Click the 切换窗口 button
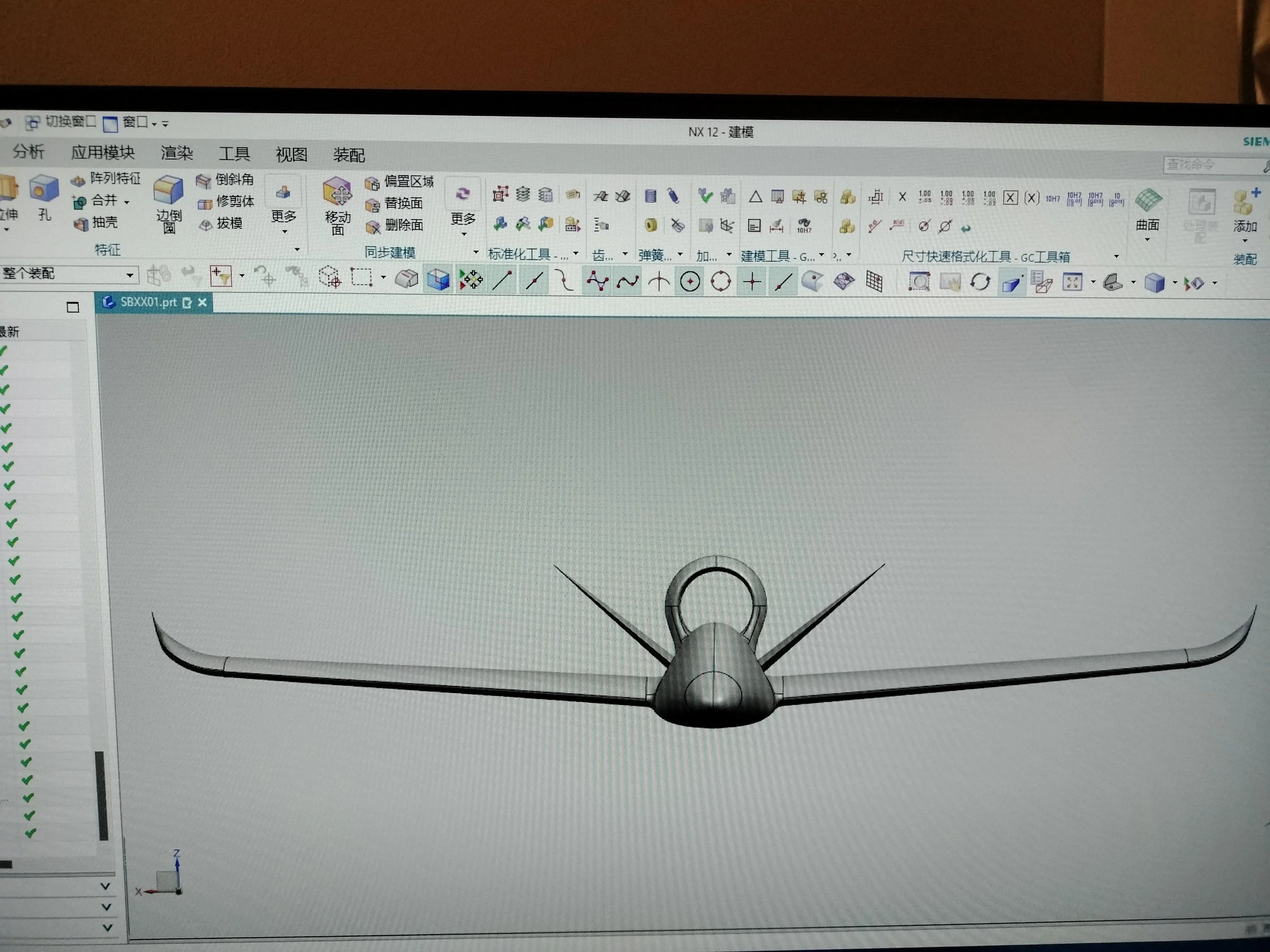 (x=61, y=122)
